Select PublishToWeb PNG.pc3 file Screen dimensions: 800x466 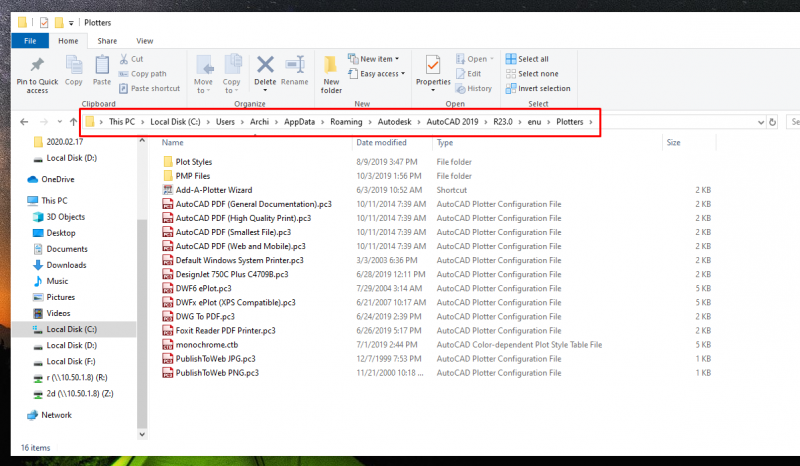tap(211, 373)
